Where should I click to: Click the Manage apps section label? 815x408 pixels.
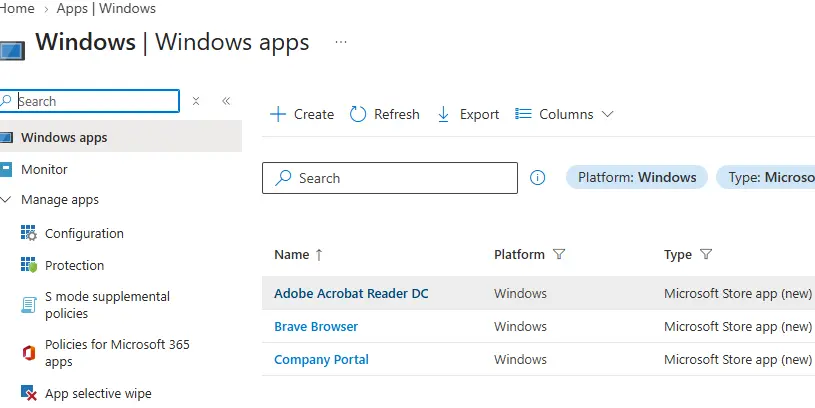pos(60,200)
